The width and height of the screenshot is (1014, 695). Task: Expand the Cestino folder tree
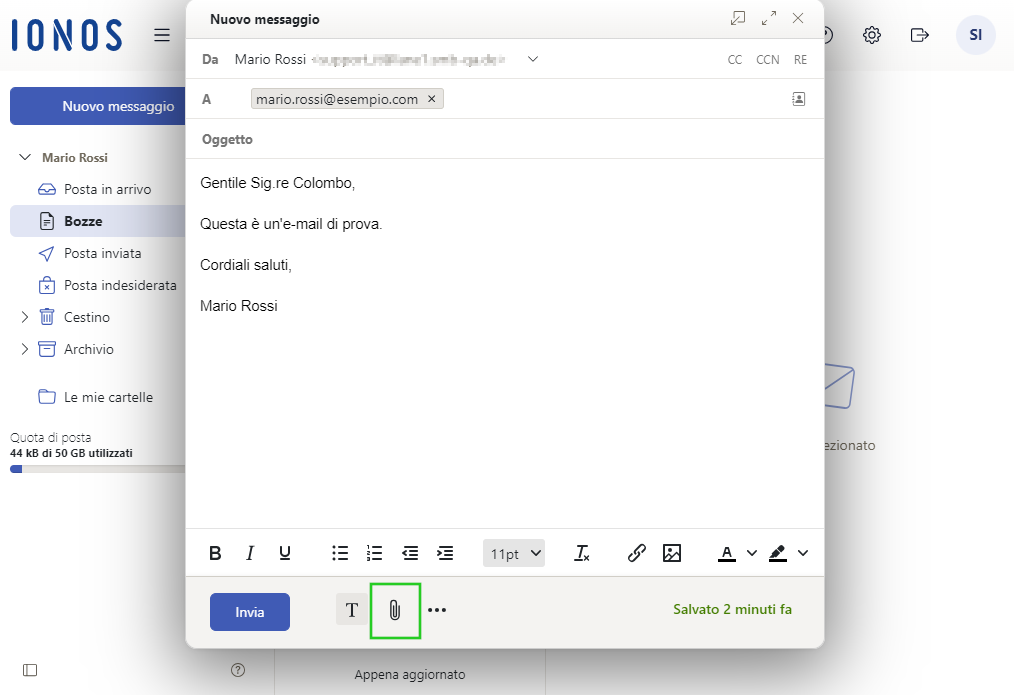point(25,317)
